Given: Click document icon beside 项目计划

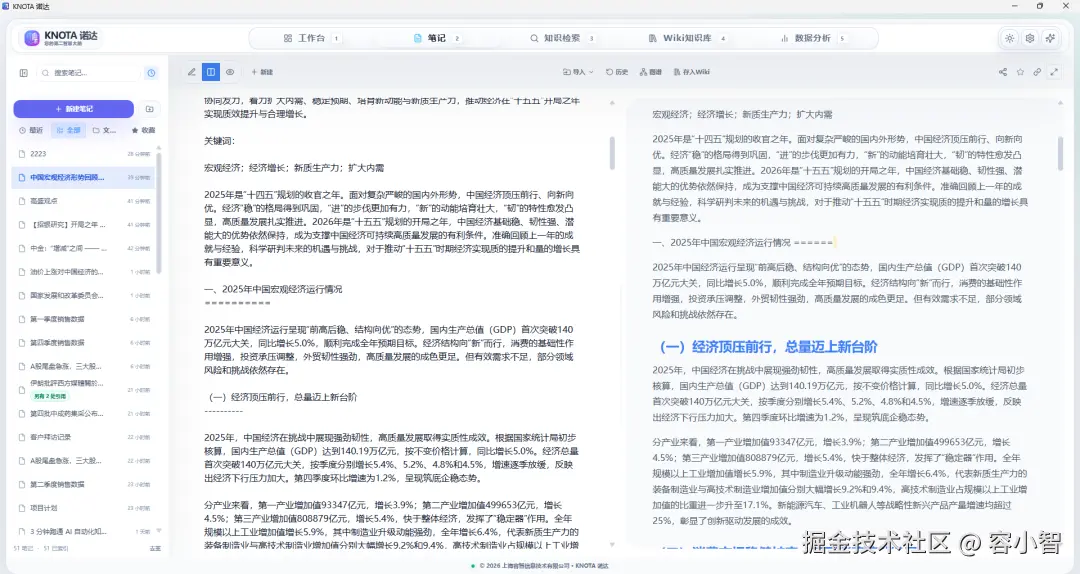Looking at the screenshot, I should 22,508.
